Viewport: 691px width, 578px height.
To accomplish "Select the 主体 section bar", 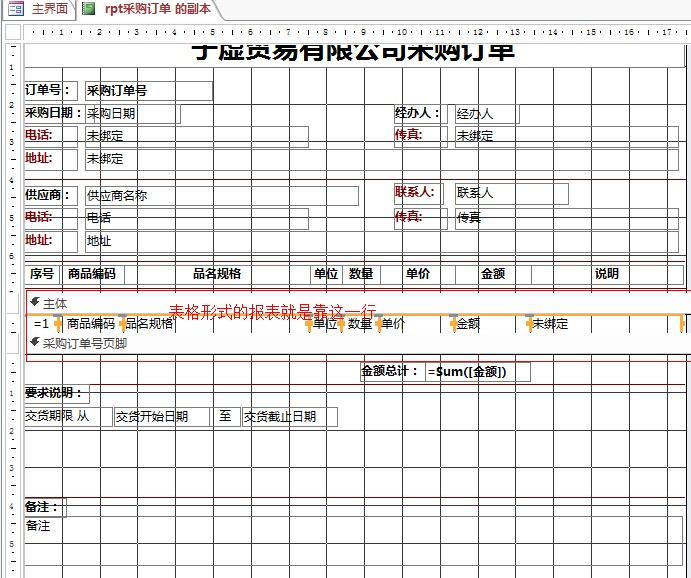I will (x=358, y=303).
